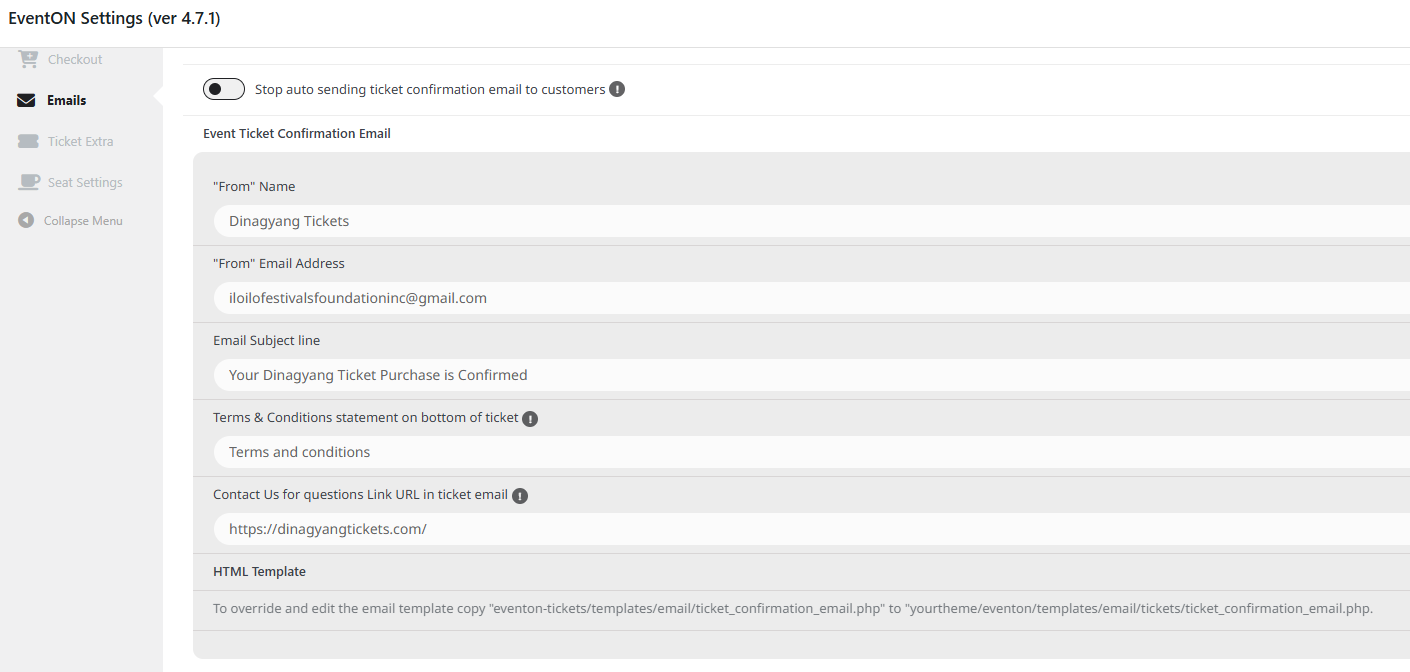Click the Email Subject line field
Viewport: 1410px width, 672px height.
[x=812, y=375]
